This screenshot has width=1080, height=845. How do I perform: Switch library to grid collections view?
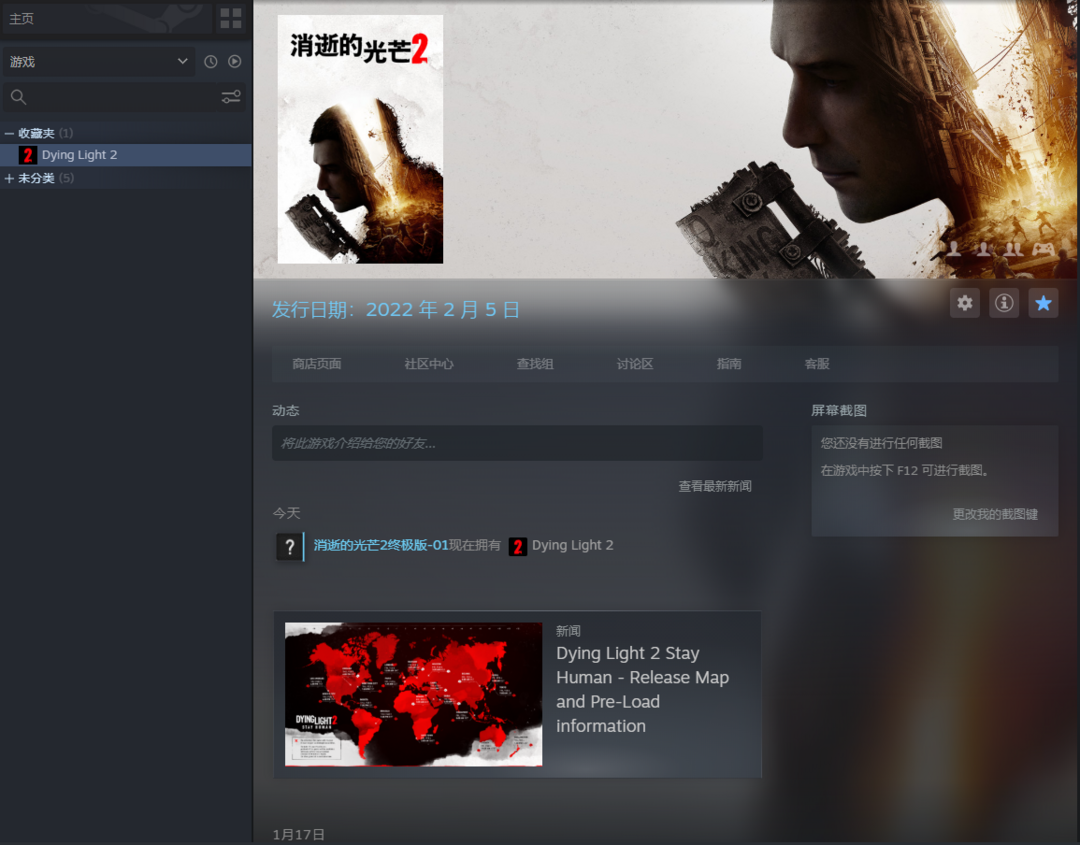tap(231, 18)
